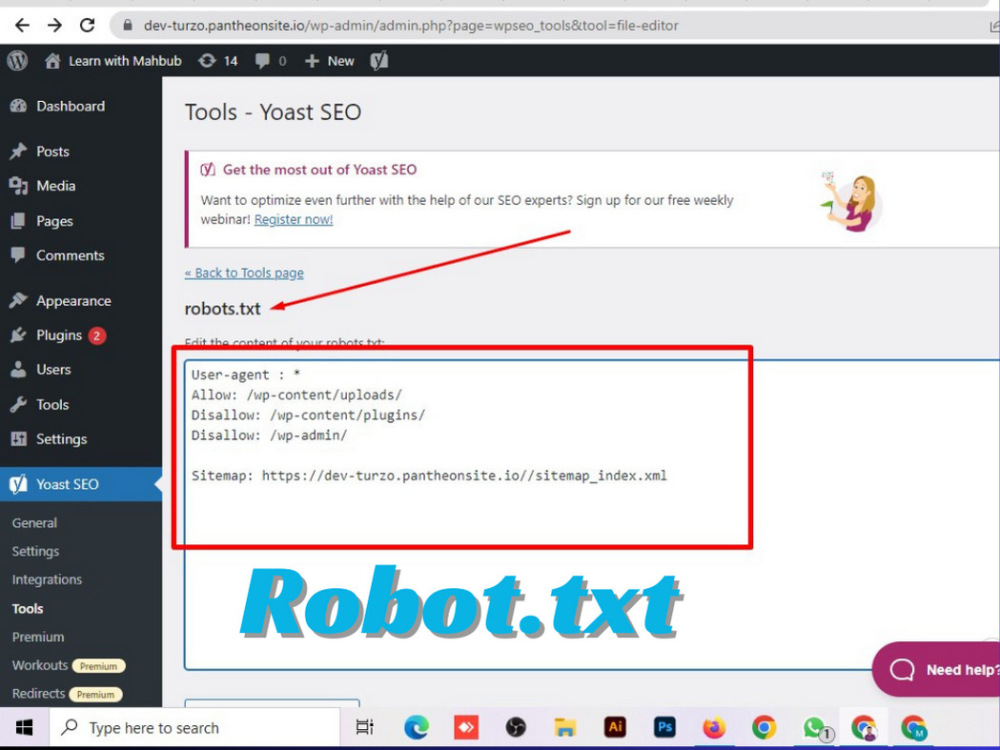The height and width of the screenshot is (750, 1000).
Task: Select Yoast SEO Settings submenu
Action: point(36,552)
